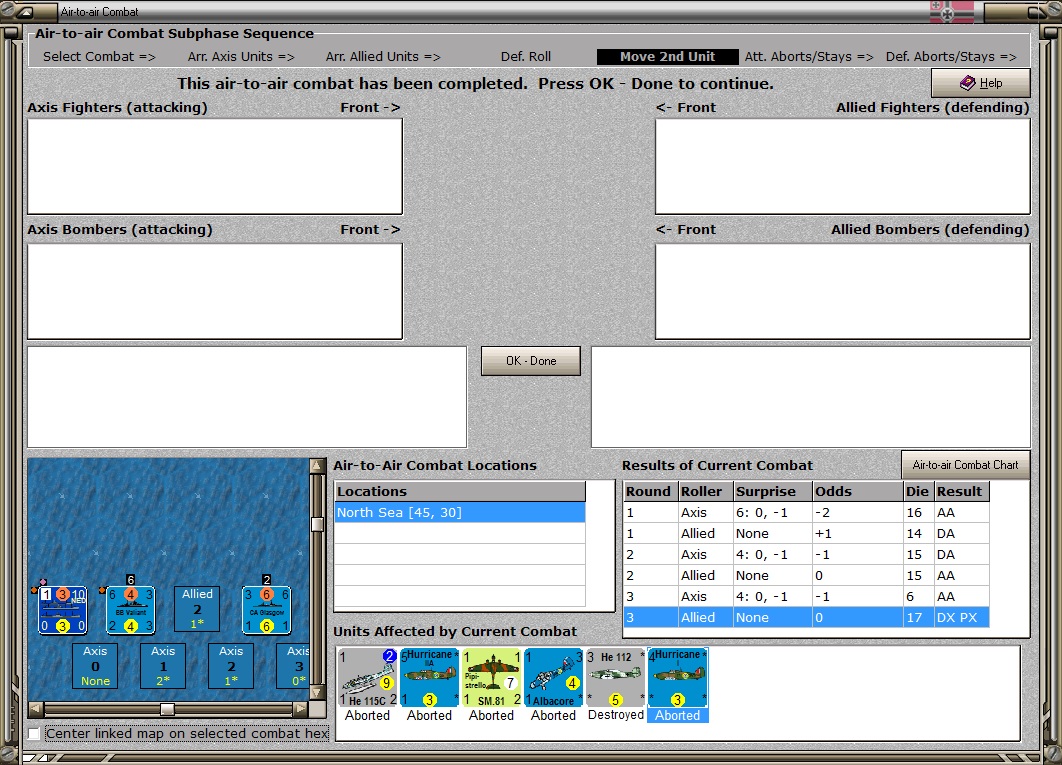Select the Def. Aborts/Stays subphase step
Image resolution: width=1062 pixels, height=765 pixels.
pos(951,57)
